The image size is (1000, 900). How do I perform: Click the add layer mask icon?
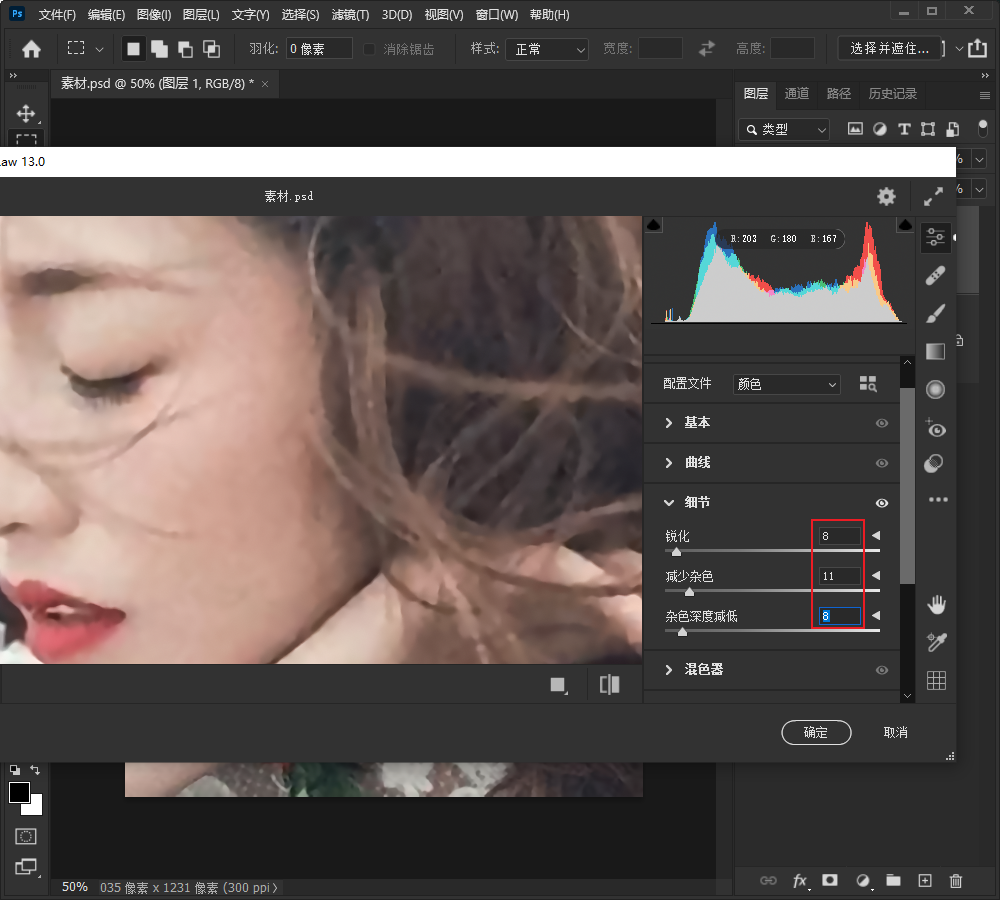click(x=830, y=881)
